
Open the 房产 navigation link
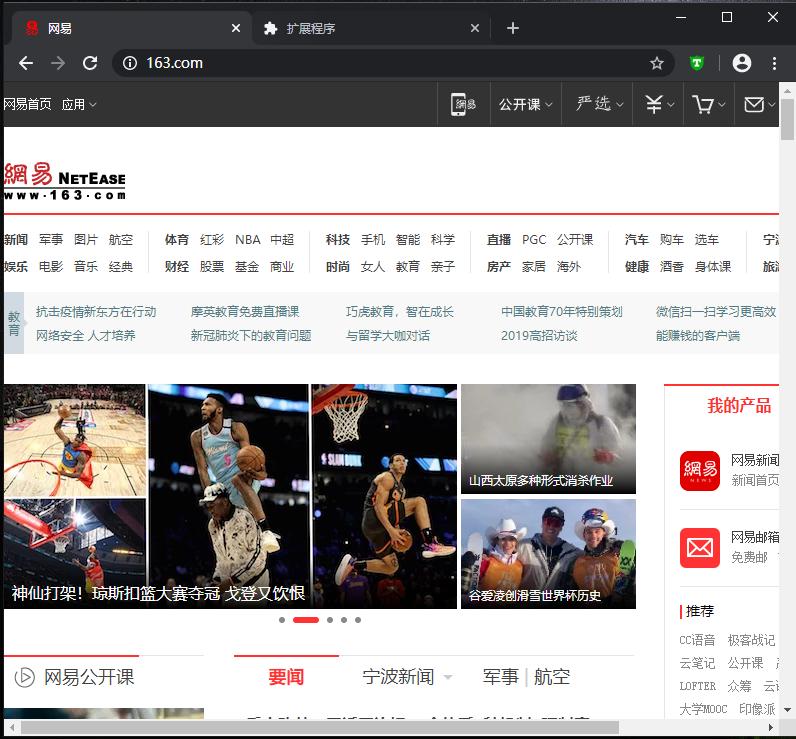(x=499, y=266)
